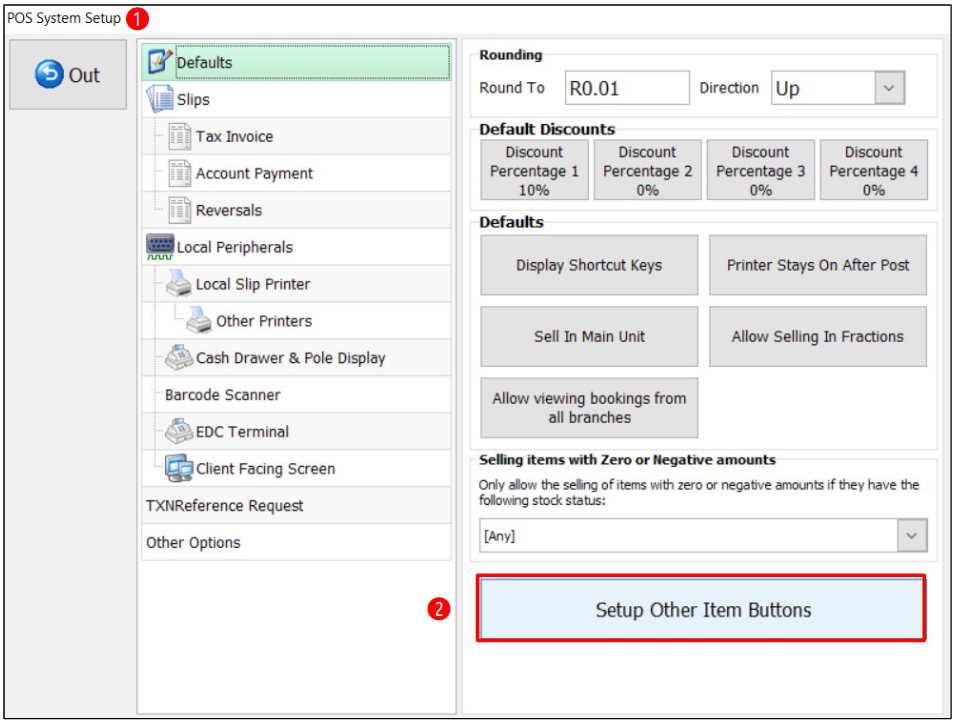Screen dimensions: 956x722
Task: Toggle Display Shortcut Keys option
Action: 589,265
